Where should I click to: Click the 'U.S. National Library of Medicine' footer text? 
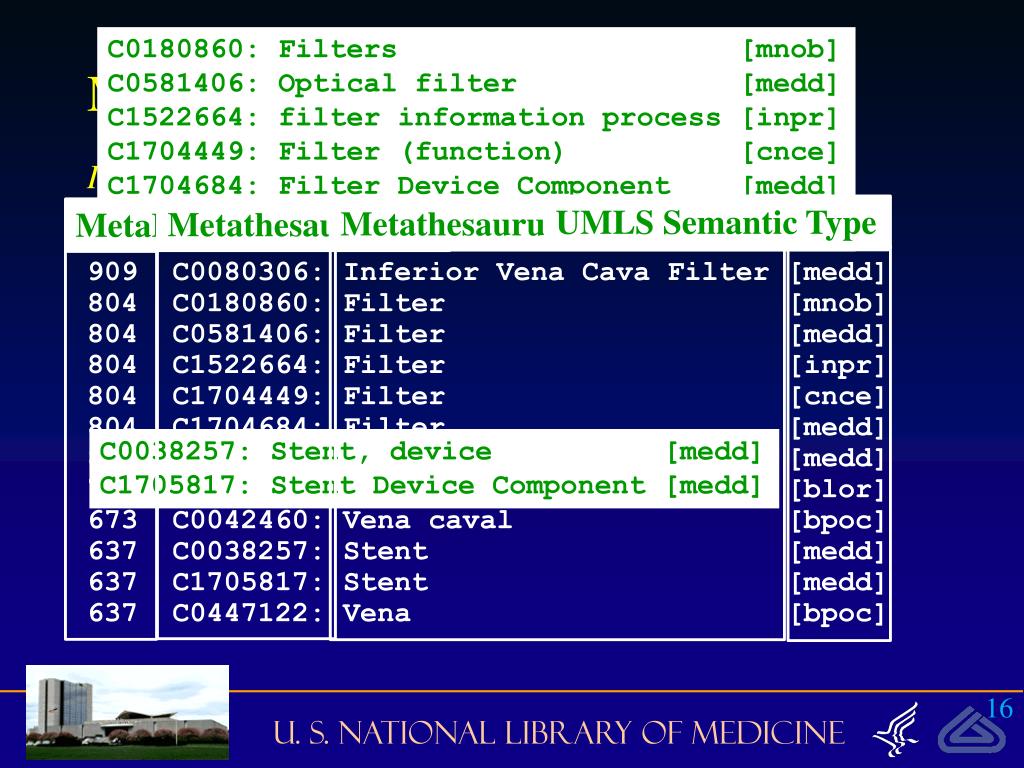pos(559,733)
